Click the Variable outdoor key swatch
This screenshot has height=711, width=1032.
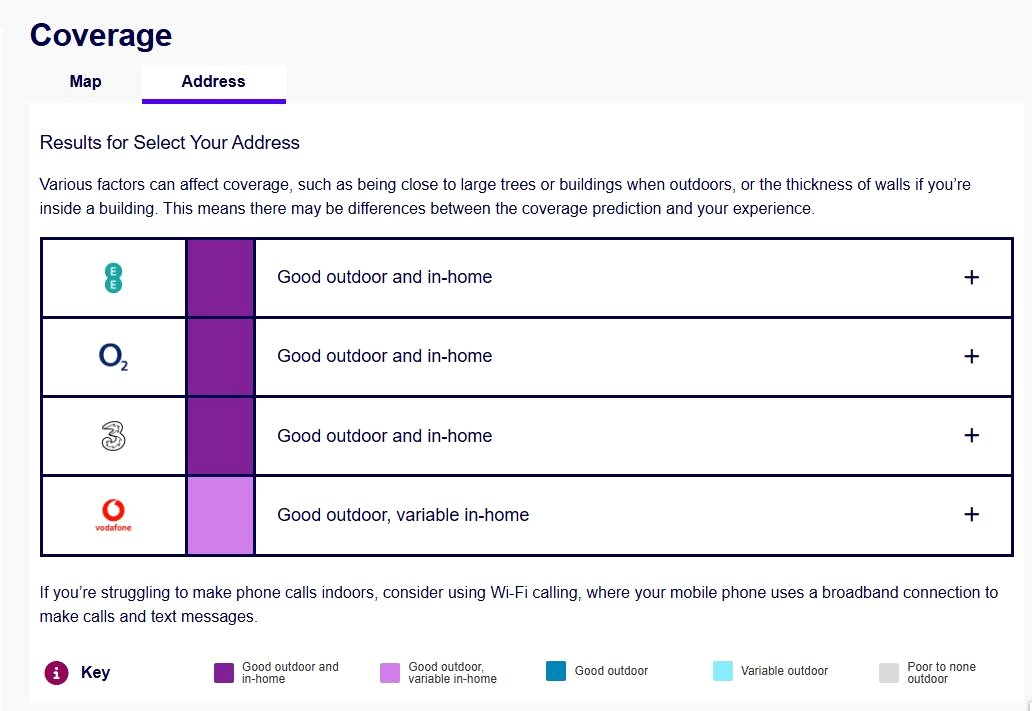(x=723, y=672)
